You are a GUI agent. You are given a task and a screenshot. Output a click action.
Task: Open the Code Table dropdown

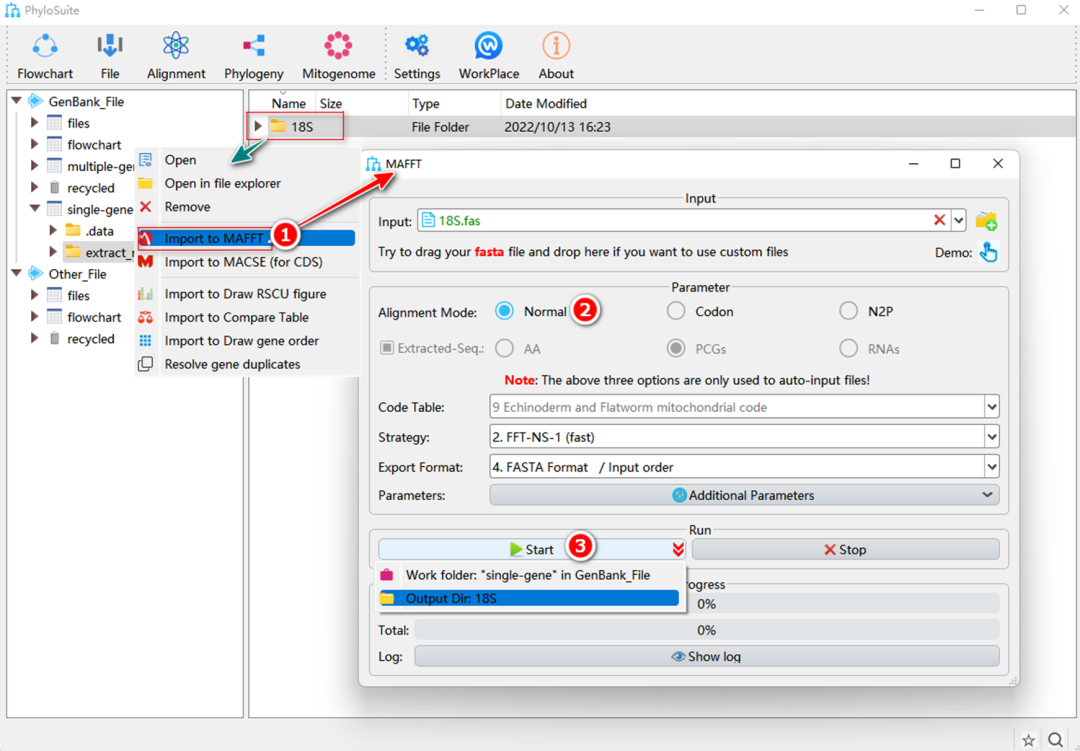(991, 407)
